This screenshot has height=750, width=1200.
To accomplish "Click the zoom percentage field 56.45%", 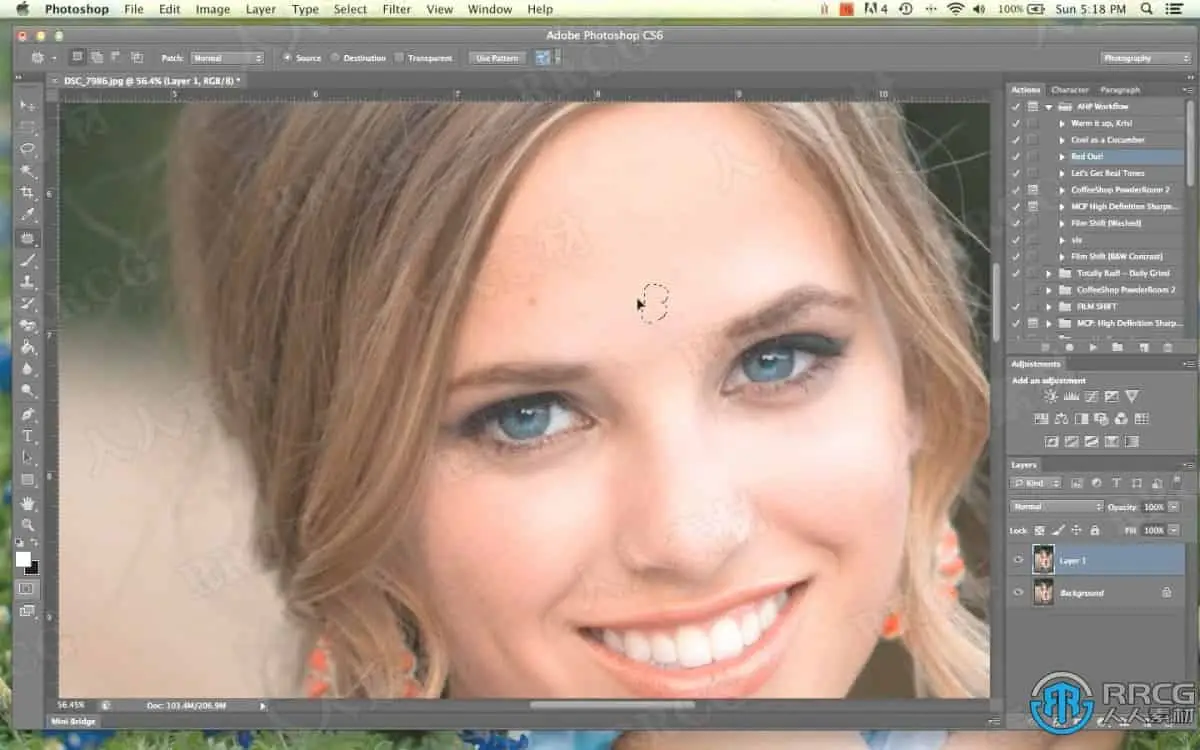I will [71, 705].
